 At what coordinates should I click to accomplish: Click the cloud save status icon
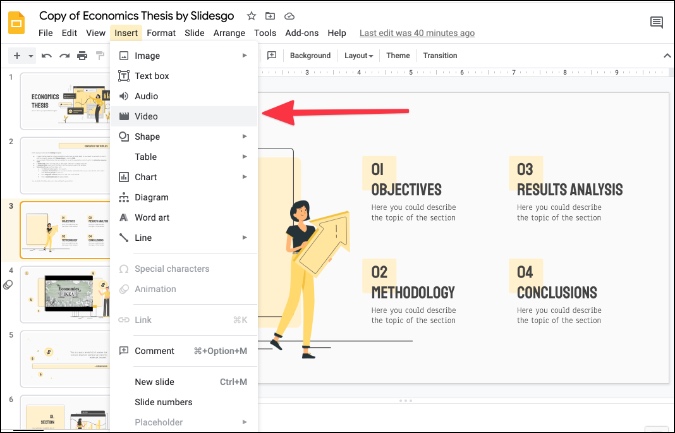coord(289,16)
